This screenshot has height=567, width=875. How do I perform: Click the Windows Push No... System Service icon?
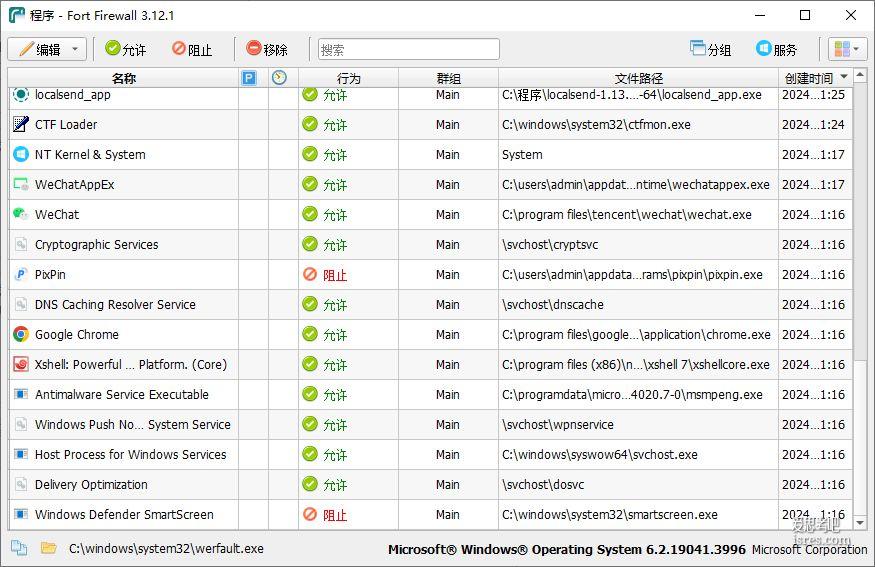[21, 424]
